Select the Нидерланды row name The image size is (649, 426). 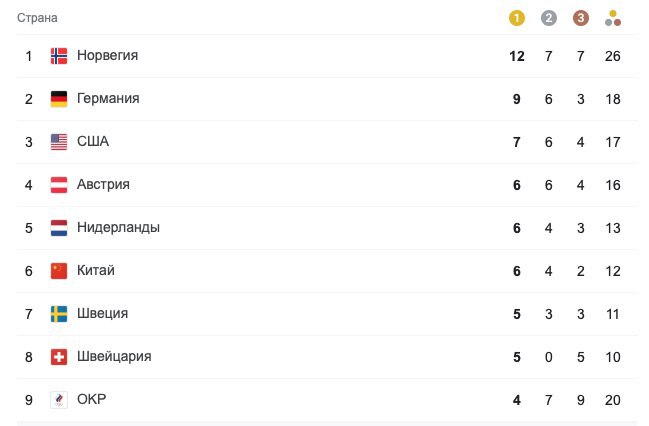tap(118, 228)
